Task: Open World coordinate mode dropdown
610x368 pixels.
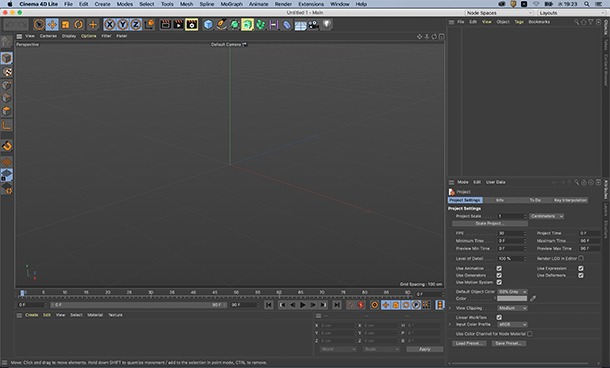Action: 338,349
